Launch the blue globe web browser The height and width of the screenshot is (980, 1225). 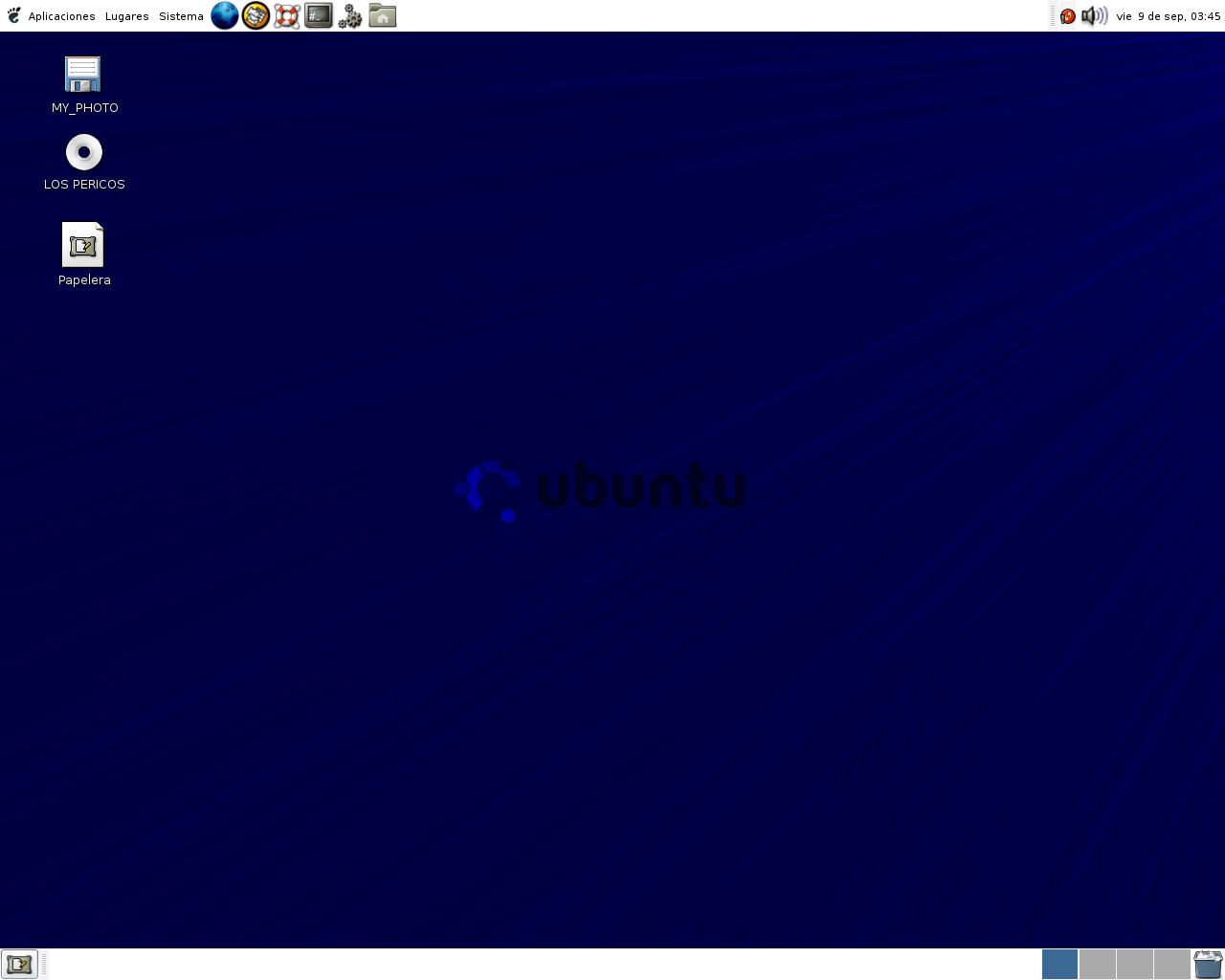224,15
